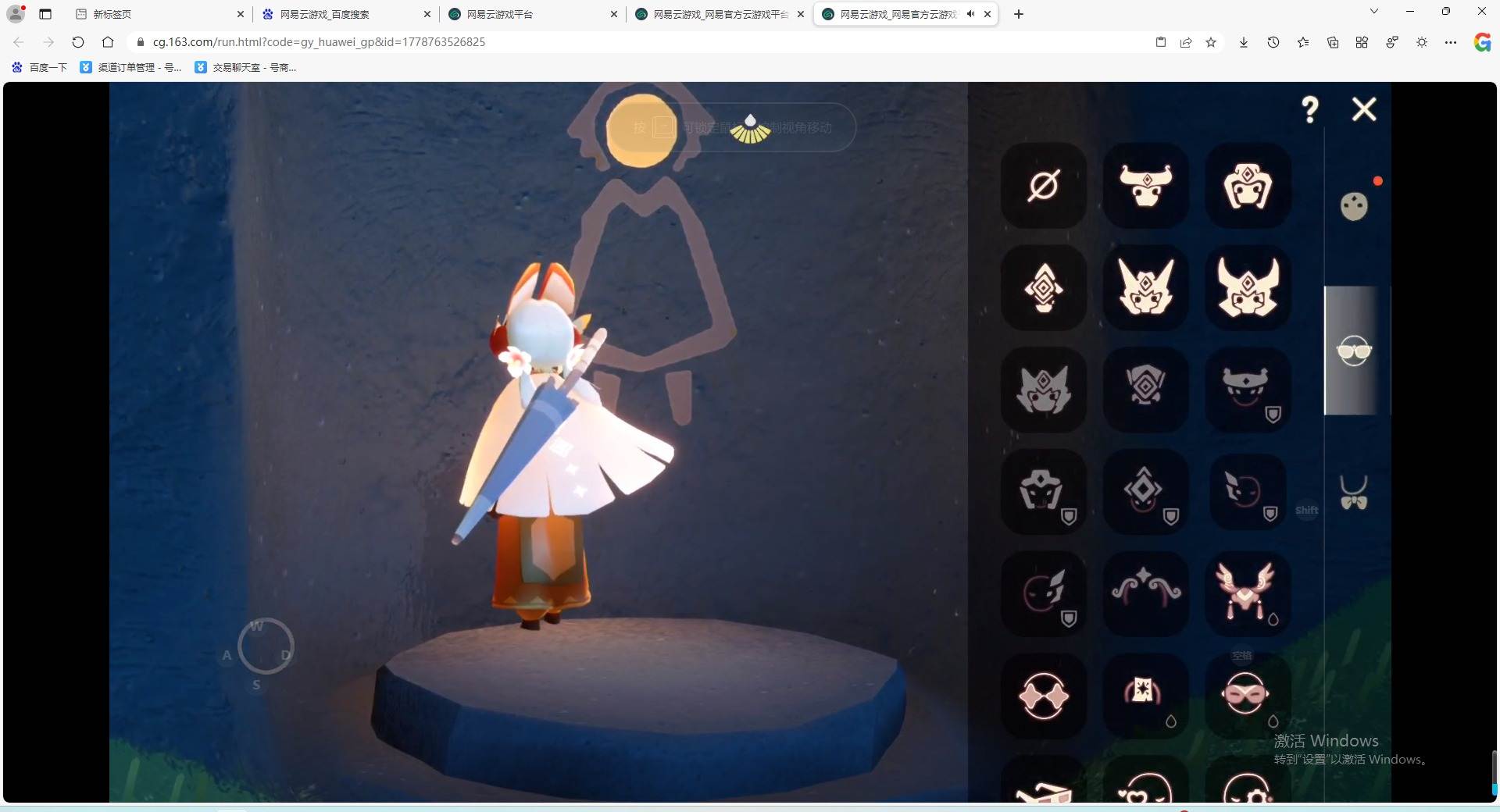Mute audio on the active game tab

(970, 14)
